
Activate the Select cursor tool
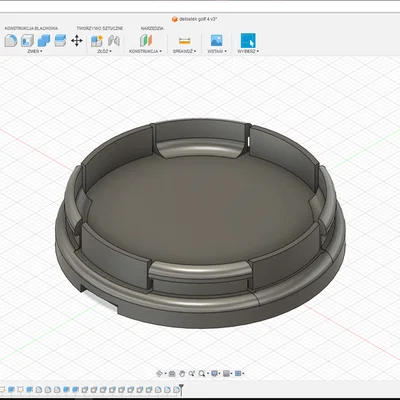[248, 41]
